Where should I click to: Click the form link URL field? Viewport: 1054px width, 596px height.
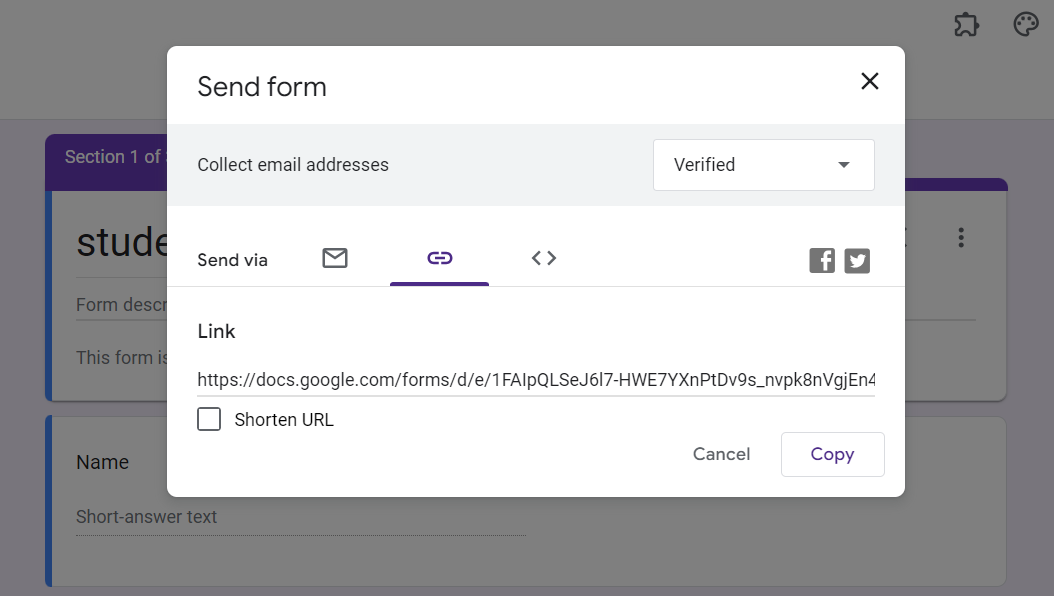pos(536,380)
